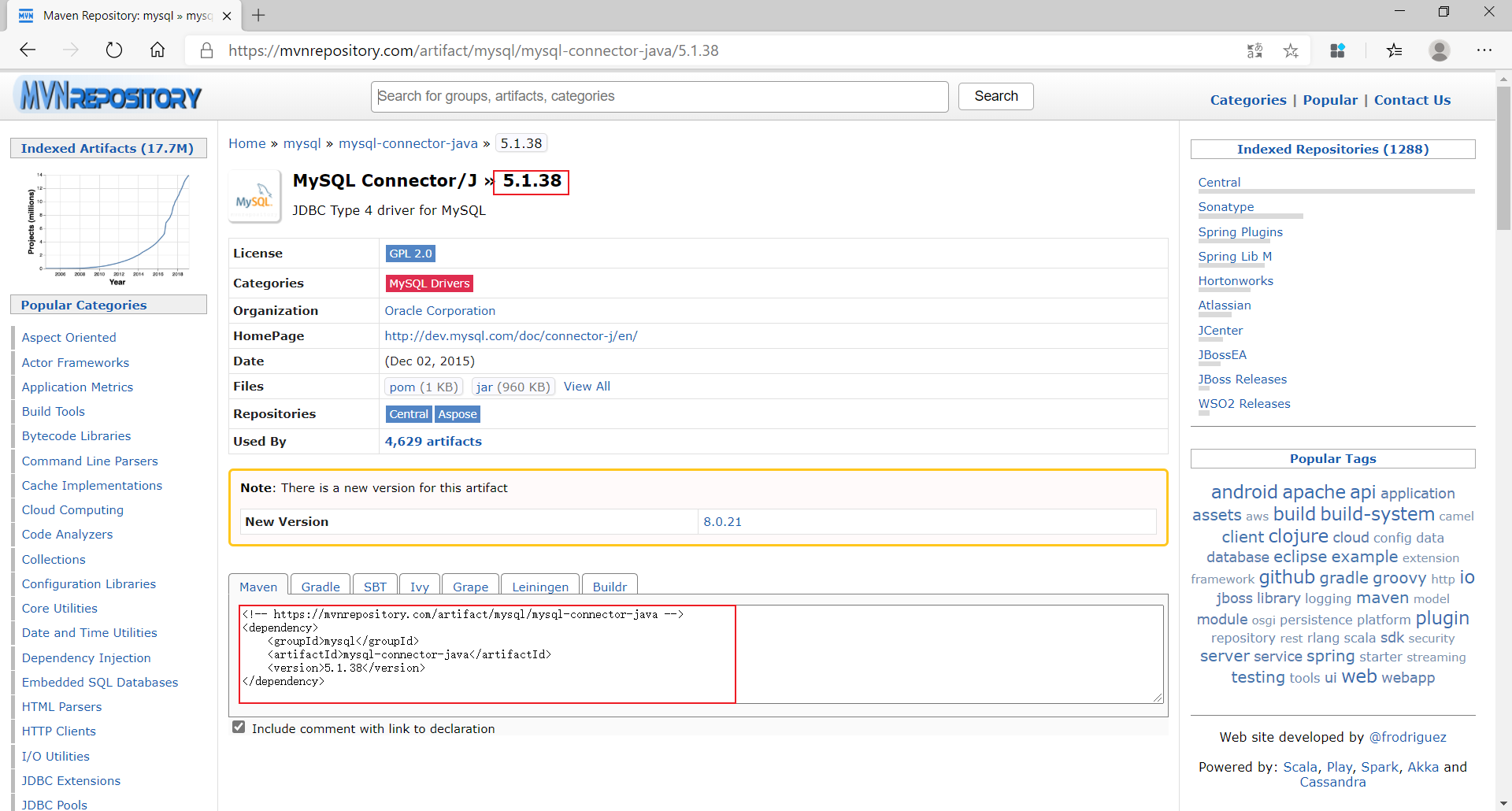The height and width of the screenshot is (811, 1512).
Task: Click the browser address bar URL
Action: [x=473, y=50]
